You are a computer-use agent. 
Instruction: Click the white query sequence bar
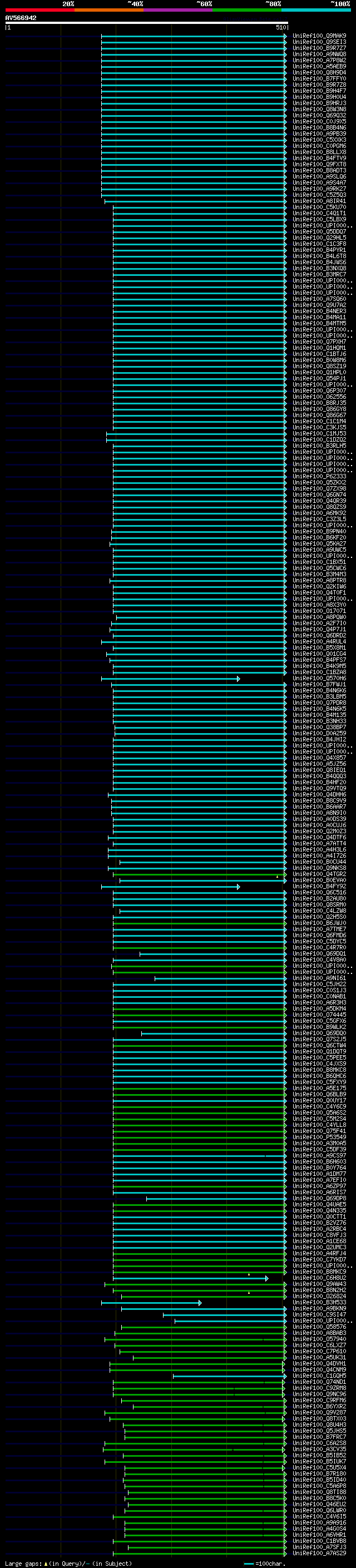tap(147, 22)
